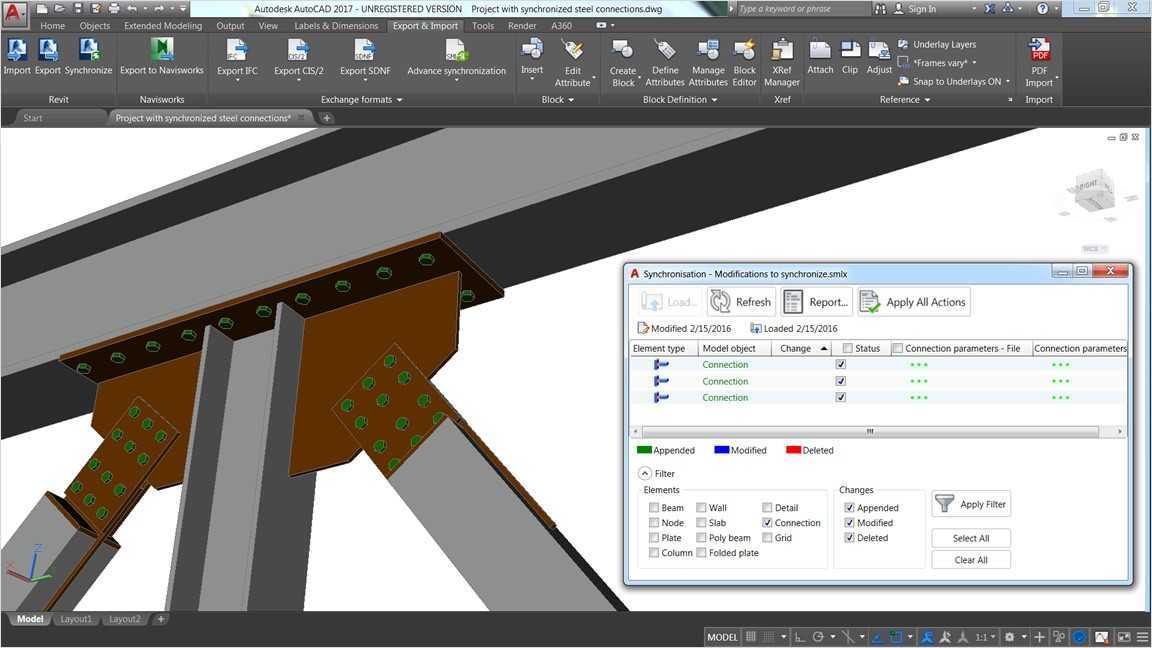
Task: Switch to Labels & Dimensions tab
Action: tap(336, 26)
